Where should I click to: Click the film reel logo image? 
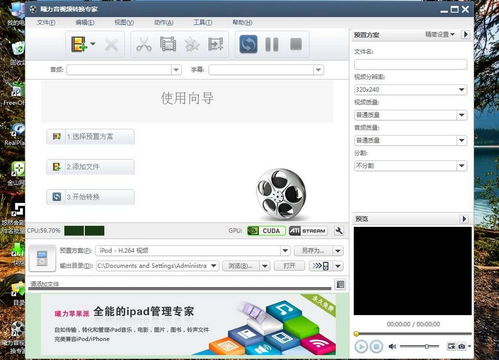click(281, 193)
